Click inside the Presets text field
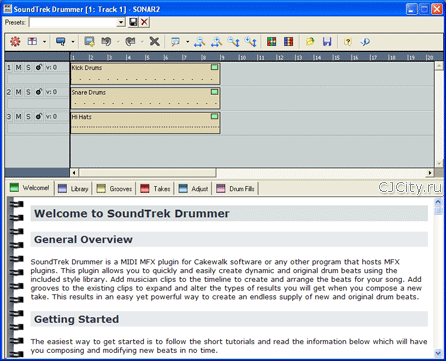This screenshot has height=361, width=446. point(73,23)
